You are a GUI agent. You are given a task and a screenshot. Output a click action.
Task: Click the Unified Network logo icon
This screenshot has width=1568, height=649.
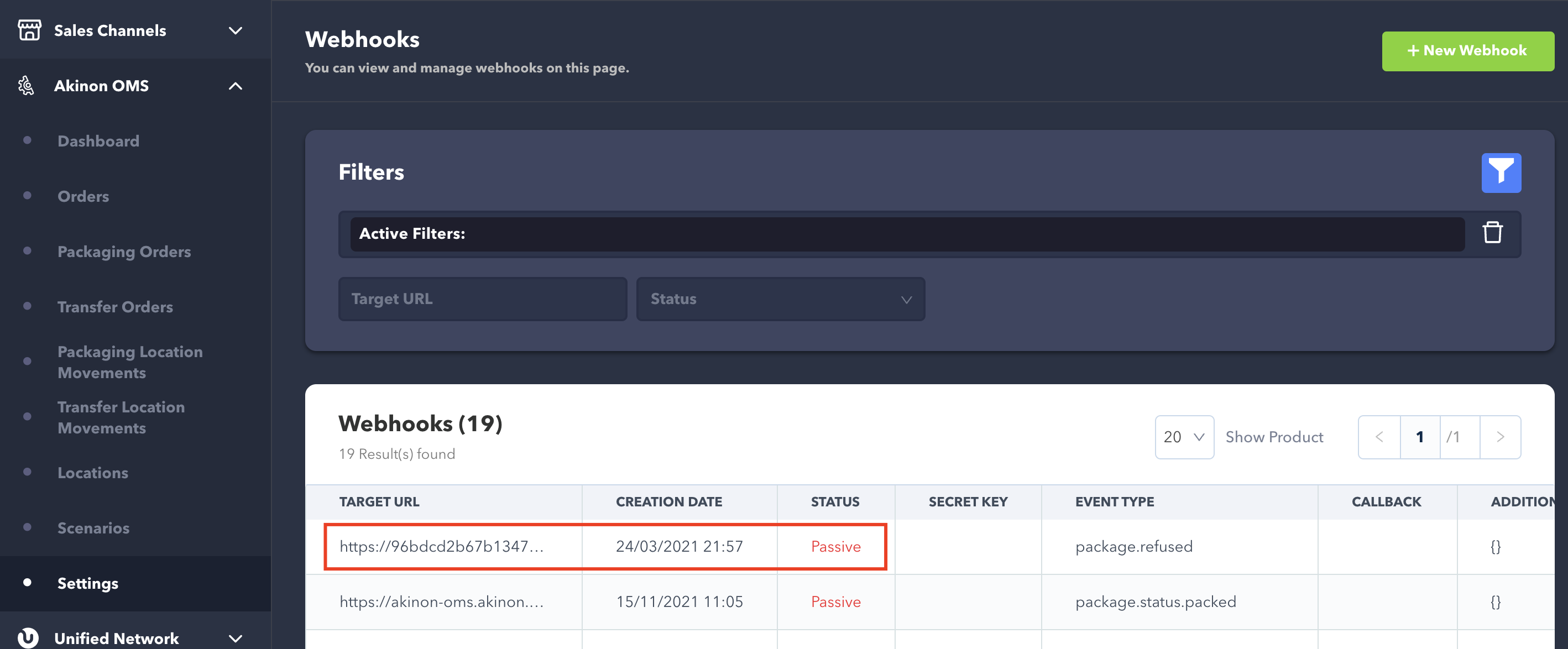tap(28, 637)
